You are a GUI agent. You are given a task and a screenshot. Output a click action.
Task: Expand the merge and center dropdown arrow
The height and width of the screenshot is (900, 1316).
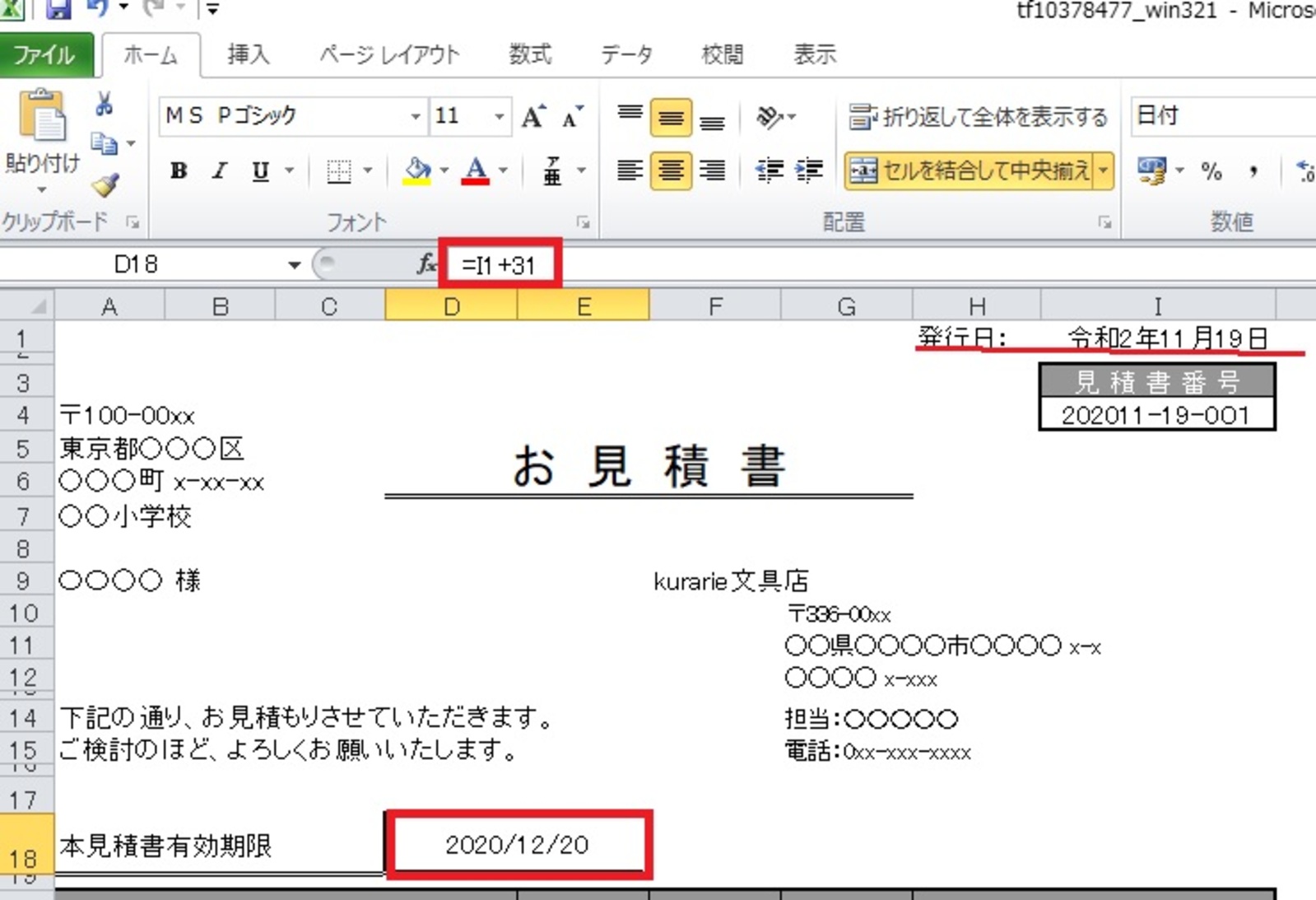pos(1103,171)
